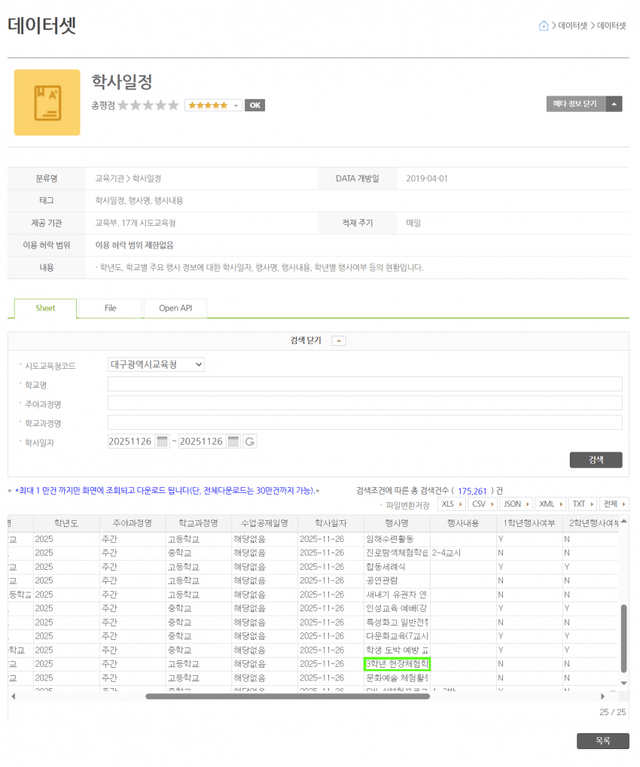The image size is (640, 767).
Task: Switch to the Open API tab
Action: point(175,308)
